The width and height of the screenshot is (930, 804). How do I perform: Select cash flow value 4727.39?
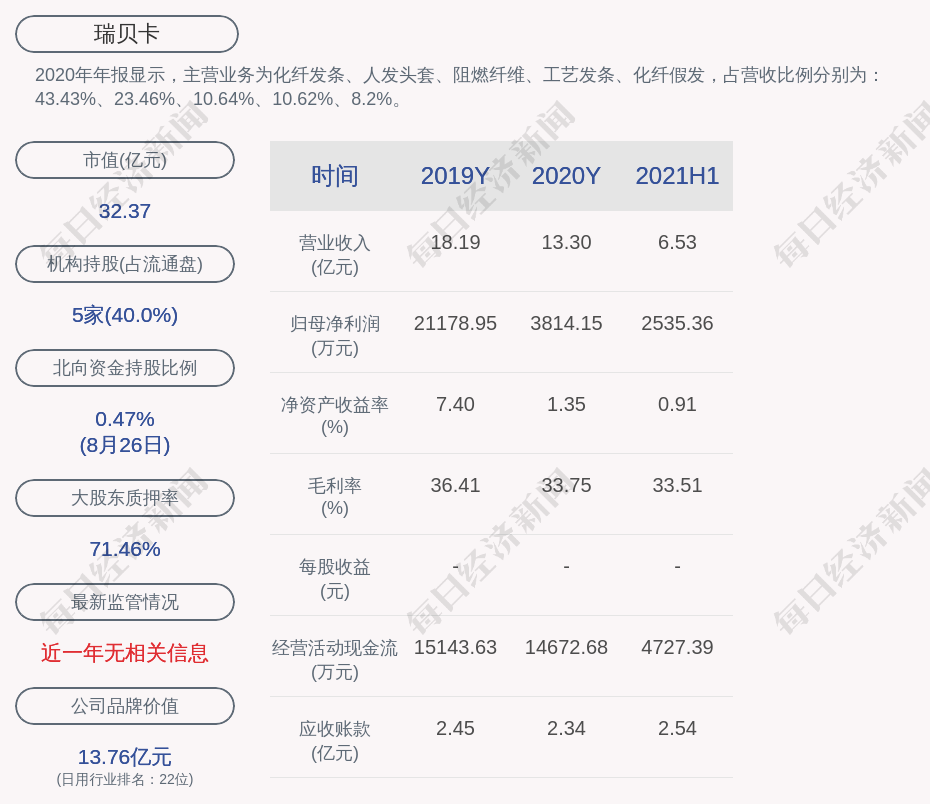(677, 647)
